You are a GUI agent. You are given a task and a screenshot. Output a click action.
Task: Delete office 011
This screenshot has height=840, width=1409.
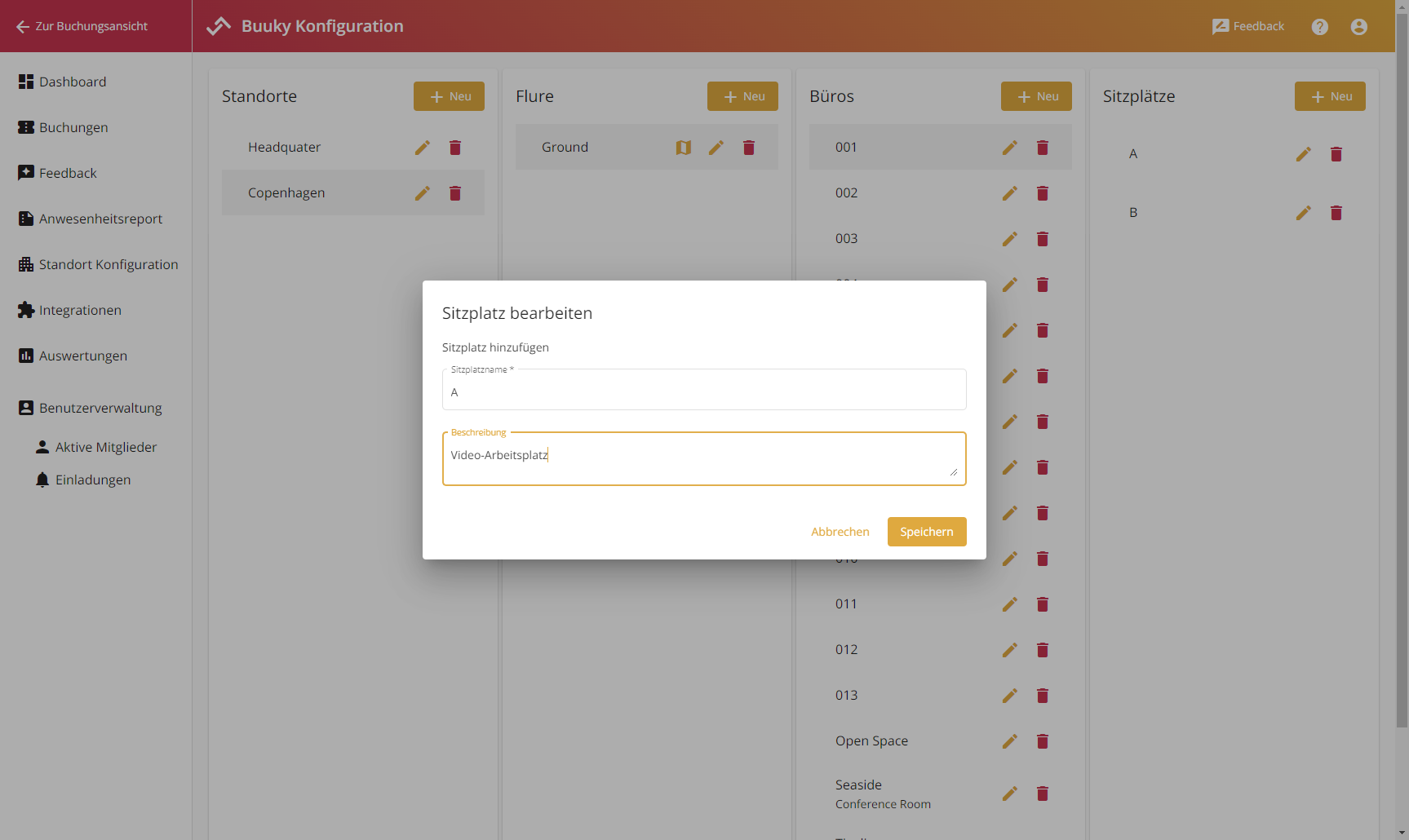click(x=1043, y=604)
